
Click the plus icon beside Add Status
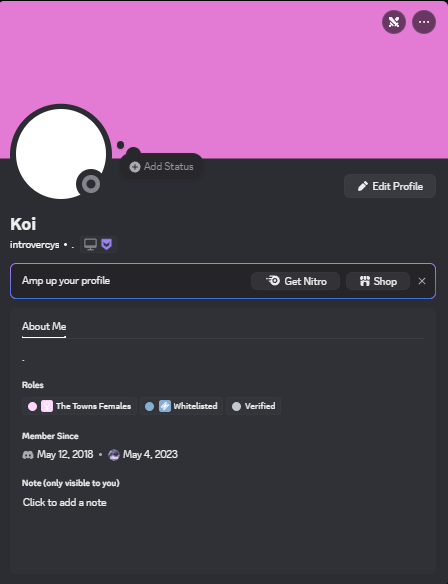coord(135,166)
